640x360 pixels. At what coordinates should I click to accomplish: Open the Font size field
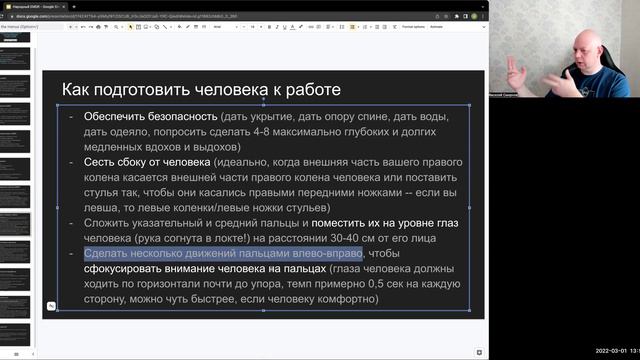pyautogui.click(x=253, y=27)
